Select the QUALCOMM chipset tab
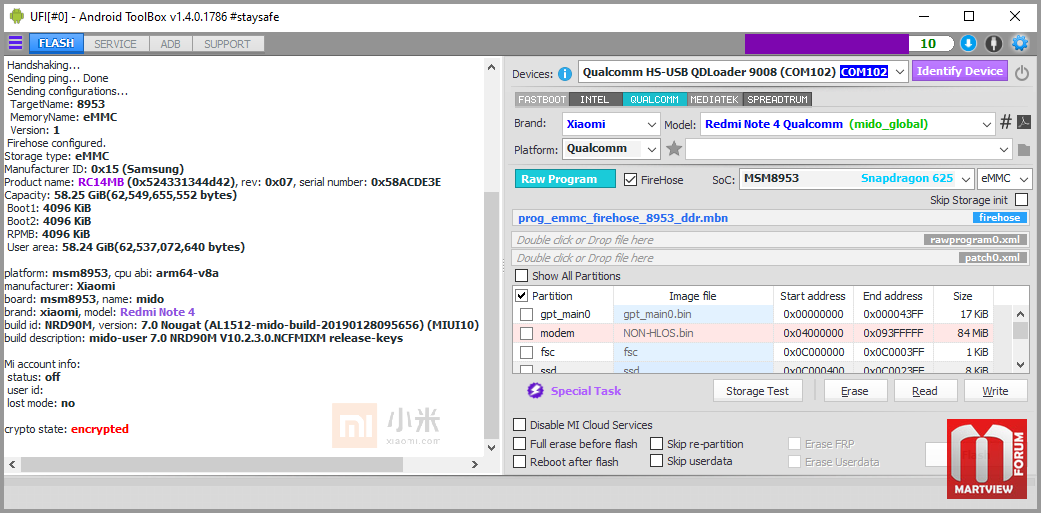 [655, 100]
